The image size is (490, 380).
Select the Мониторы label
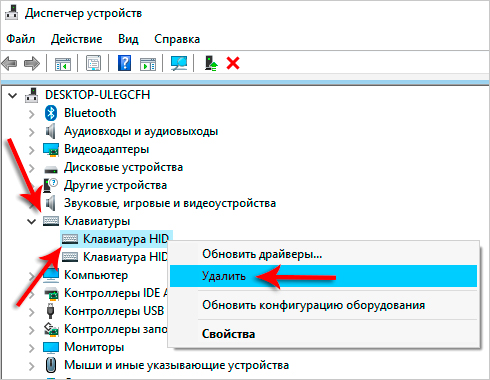click(94, 347)
